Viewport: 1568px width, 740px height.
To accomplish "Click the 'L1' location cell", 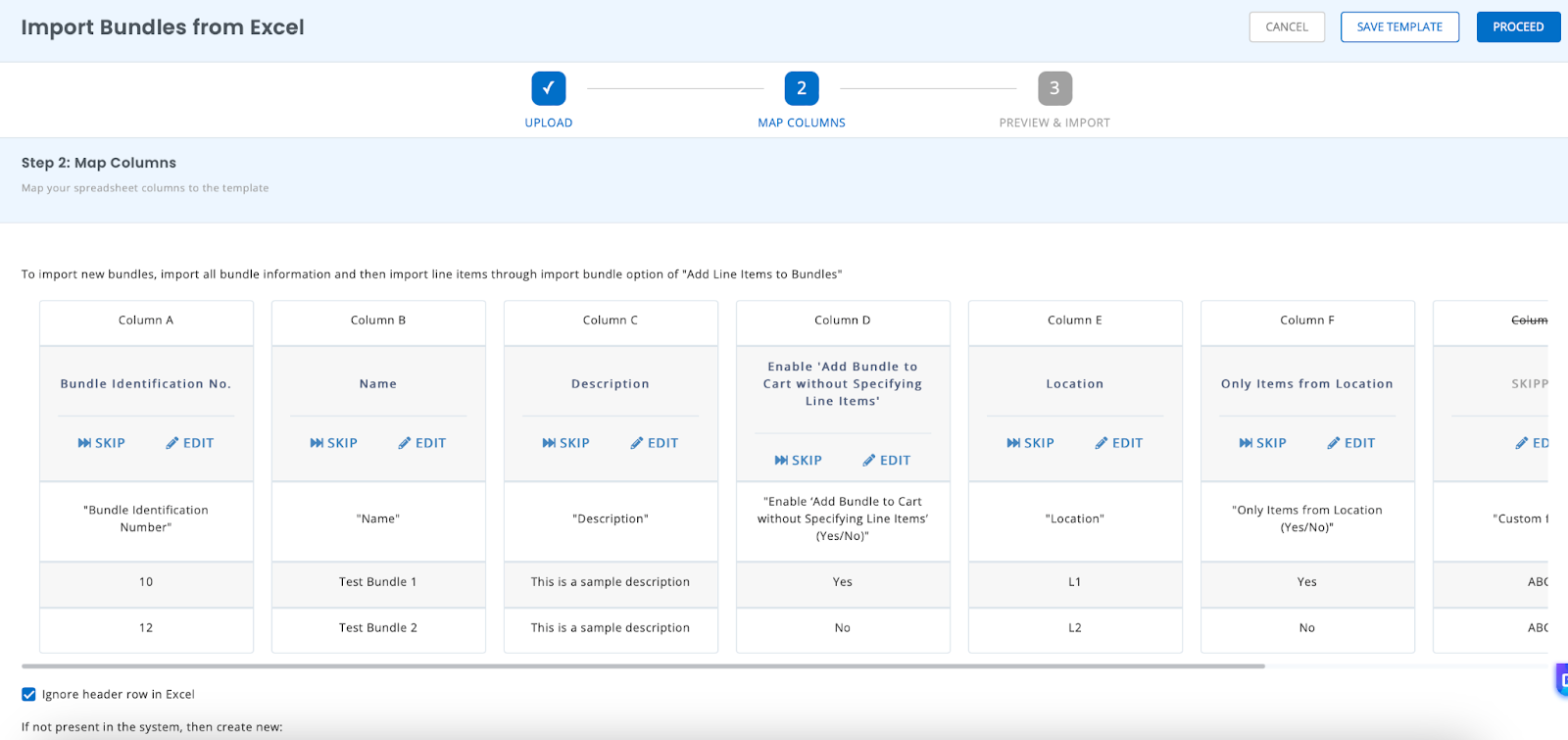I will click(x=1075, y=582).
